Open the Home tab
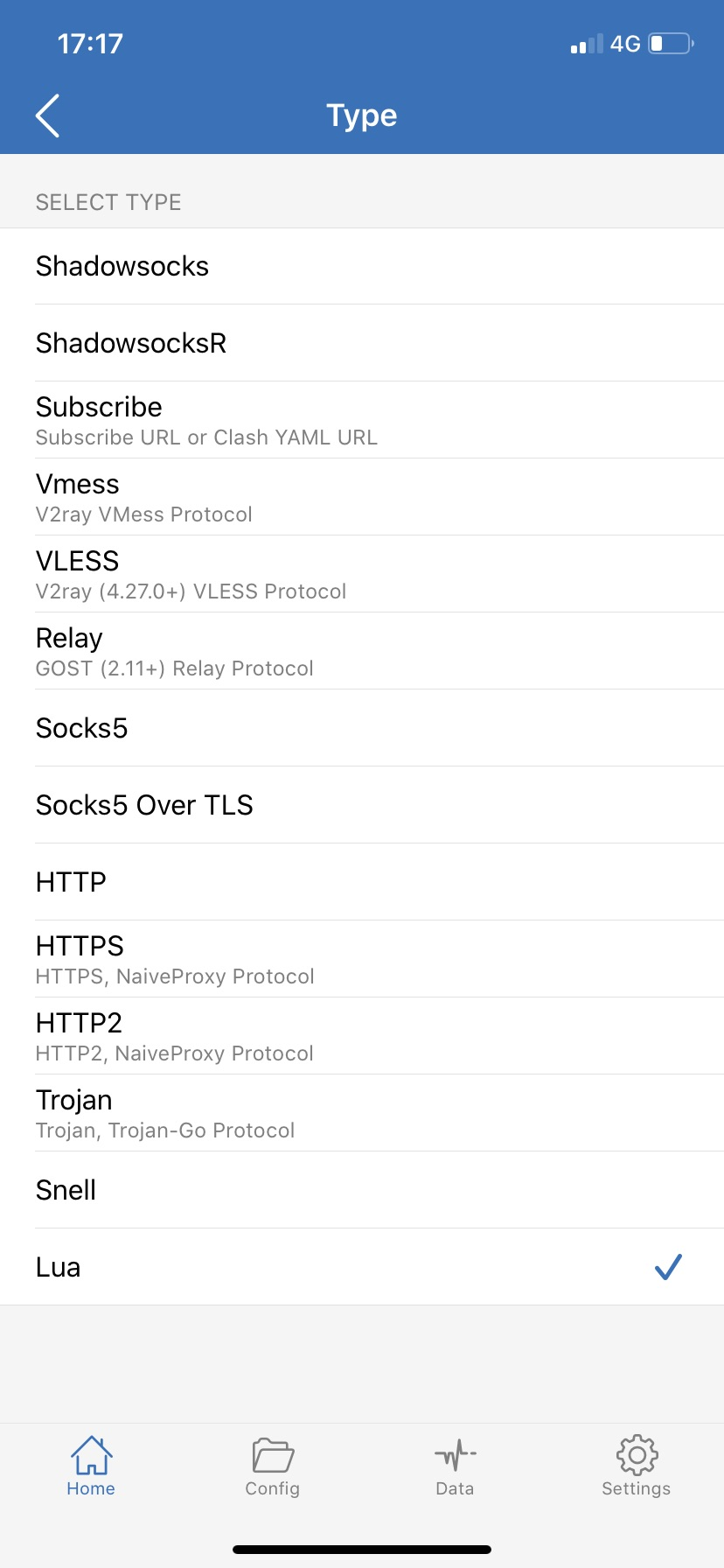The image size is (724, 1568). pos(91,1466)
